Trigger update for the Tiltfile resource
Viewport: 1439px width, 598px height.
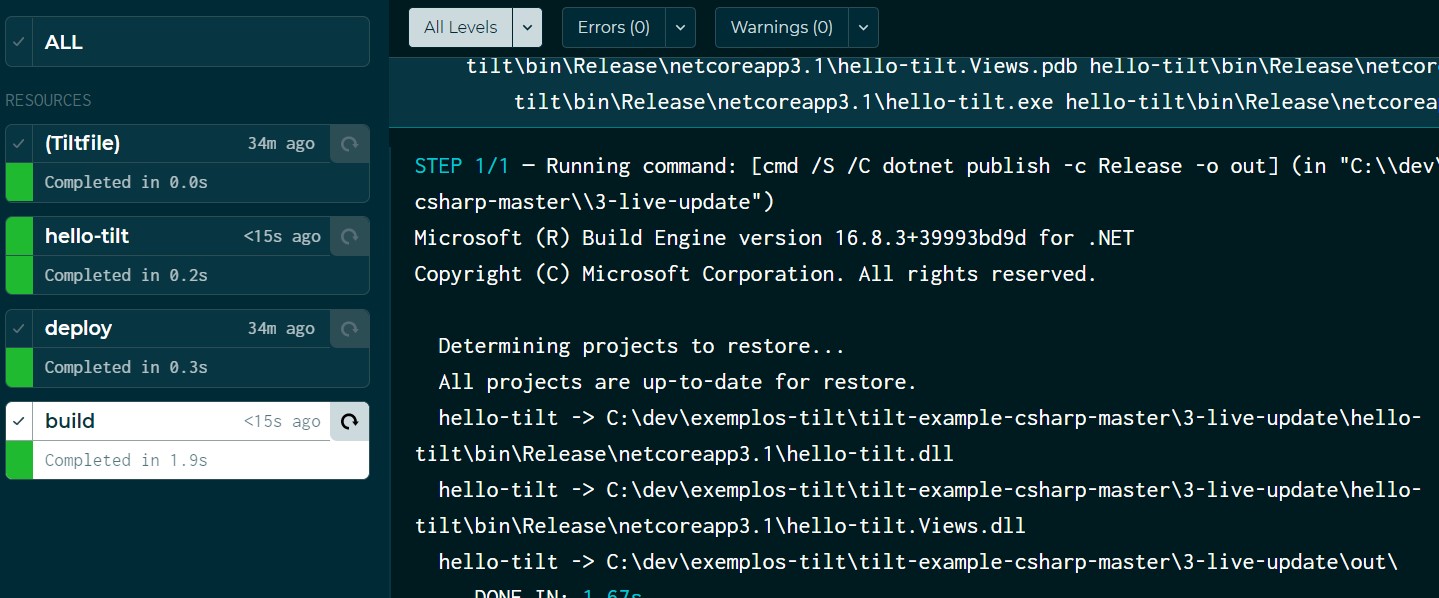click(349, 144)
